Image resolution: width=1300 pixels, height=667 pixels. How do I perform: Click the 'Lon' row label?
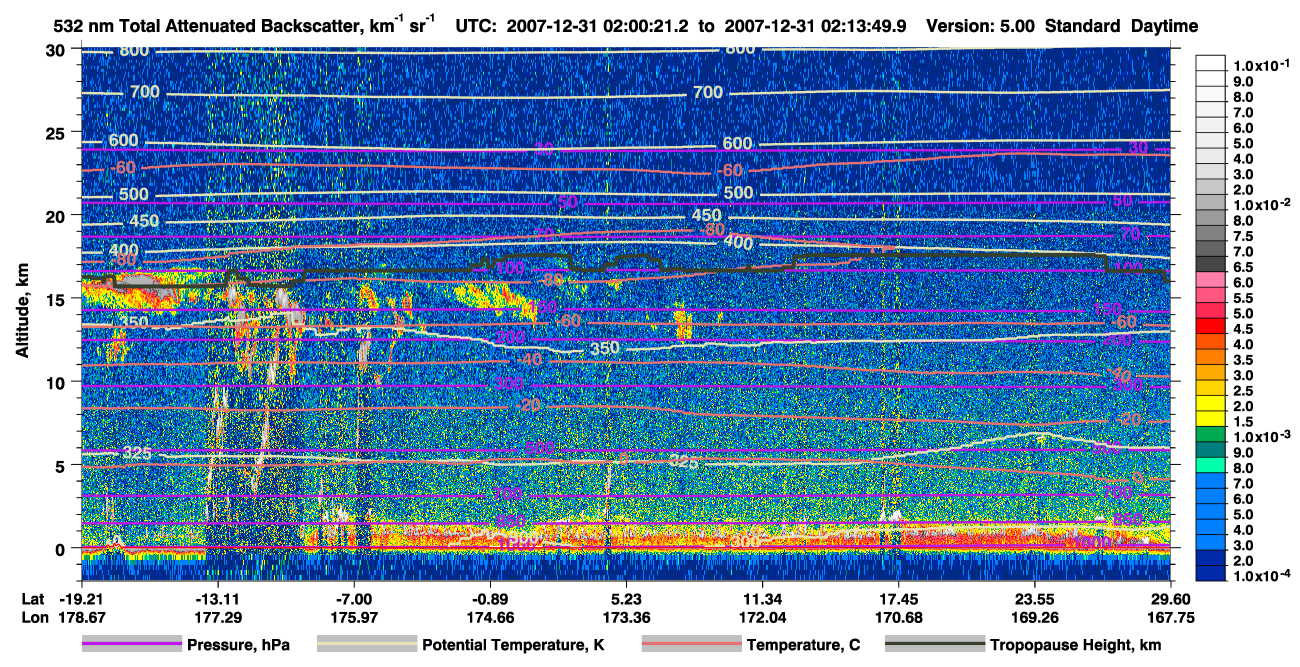click(33, 617)
